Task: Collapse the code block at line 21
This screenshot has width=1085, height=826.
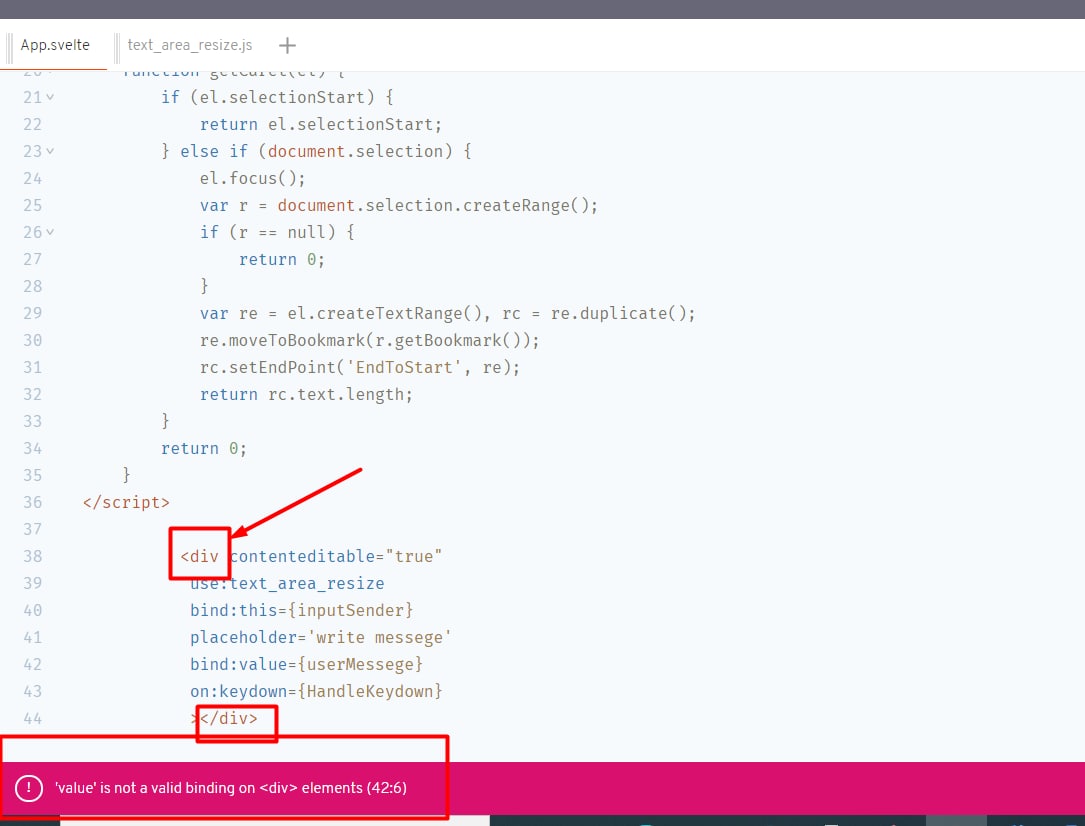Action: (x=50, y=98)
